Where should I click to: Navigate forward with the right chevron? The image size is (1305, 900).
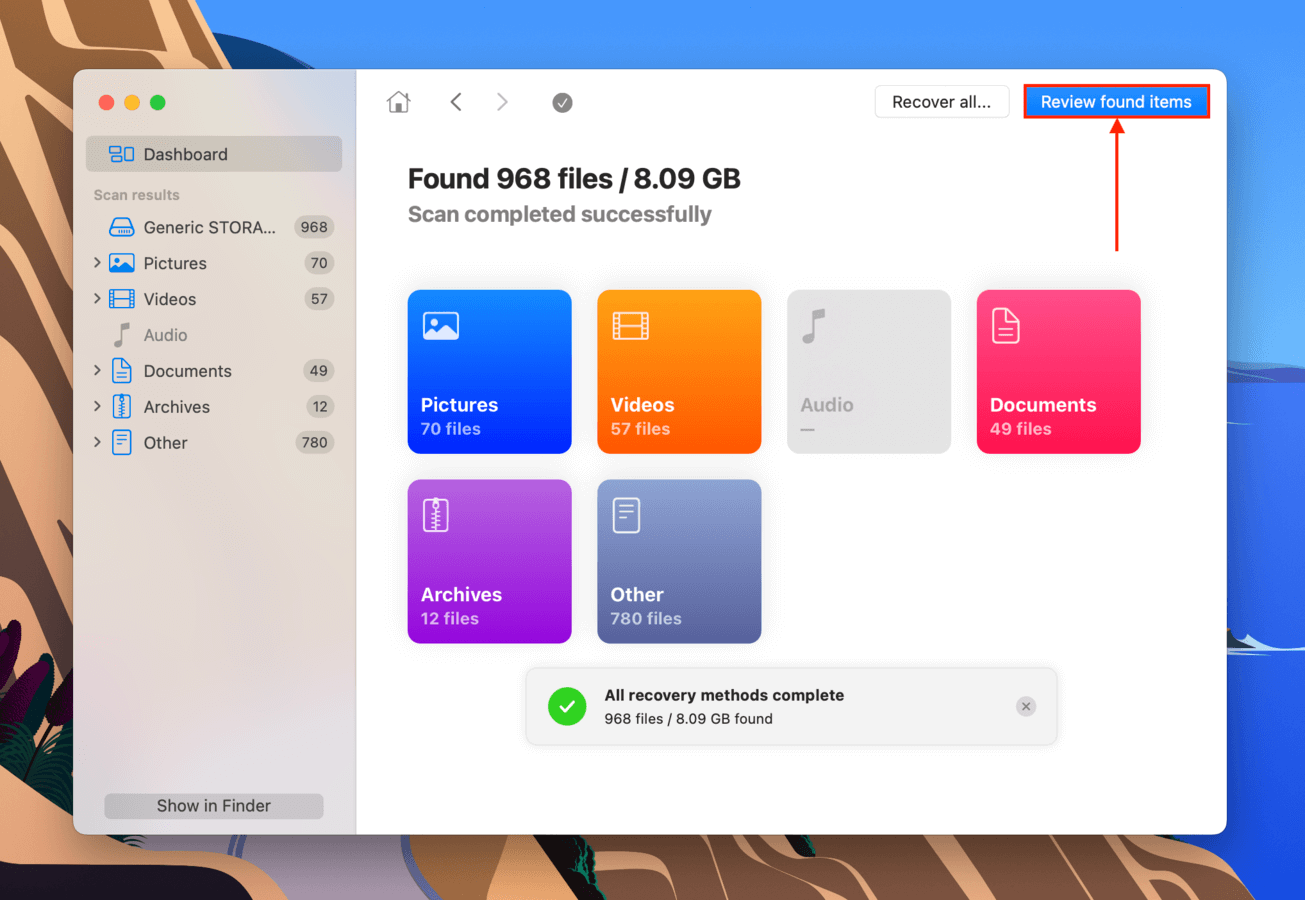502,102
